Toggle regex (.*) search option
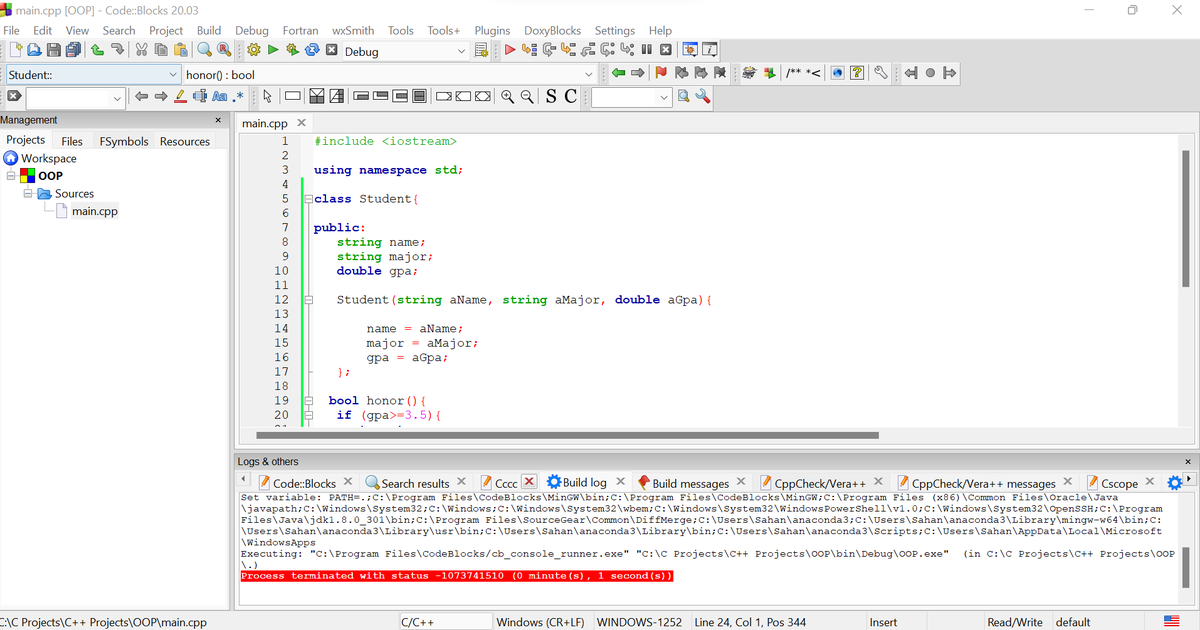 (238, 97)
